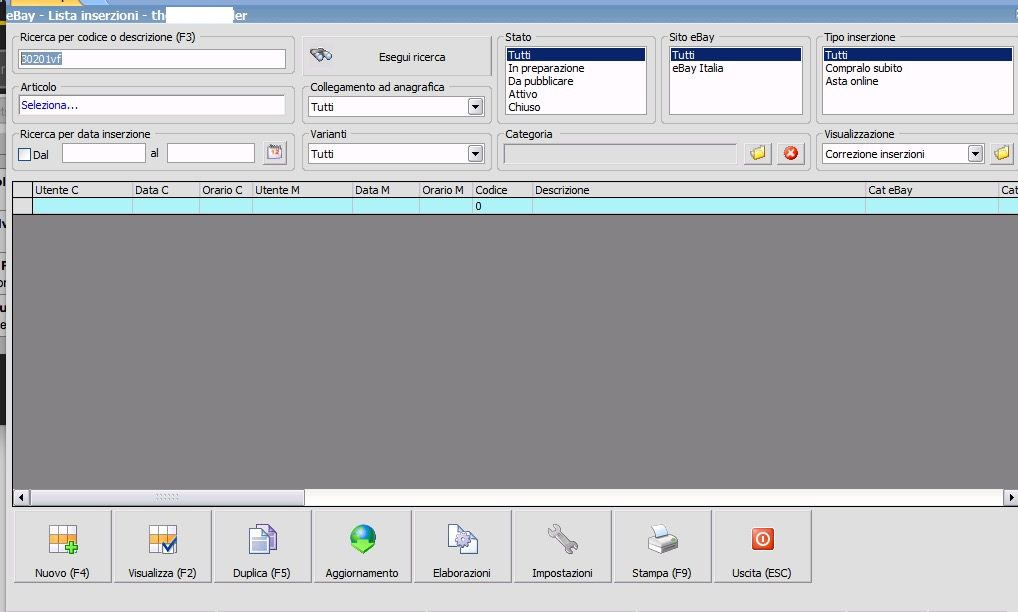
Task: Click Esegui ricerca button
Action: click(397, 56)
